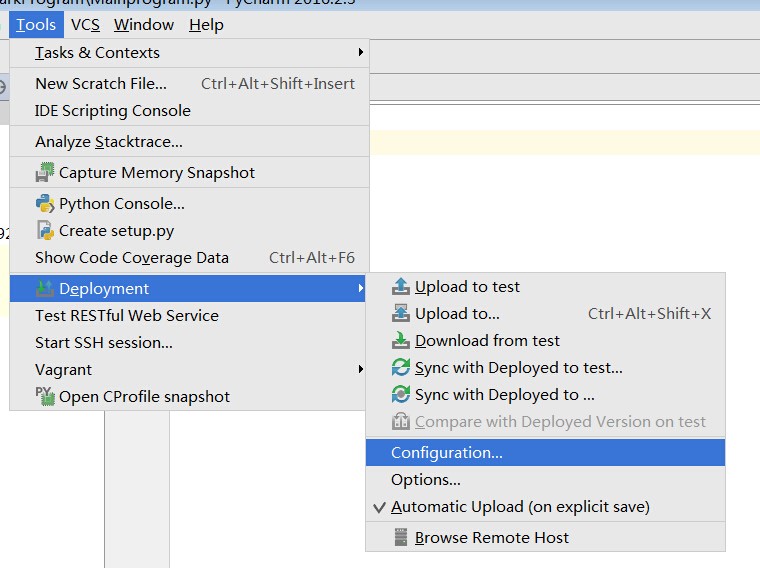
Task: Open IDE Scripting Console
Action: coord(190,110)
